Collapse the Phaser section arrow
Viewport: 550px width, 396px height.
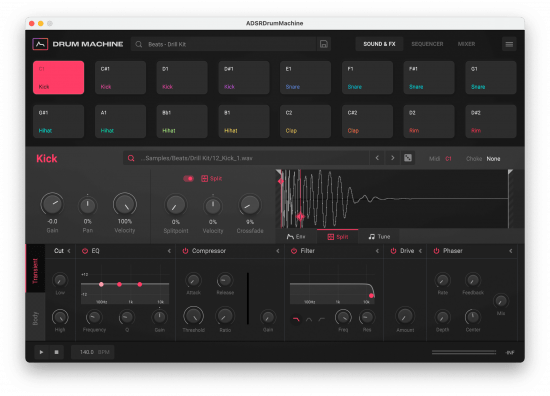(x=511, y=251)
